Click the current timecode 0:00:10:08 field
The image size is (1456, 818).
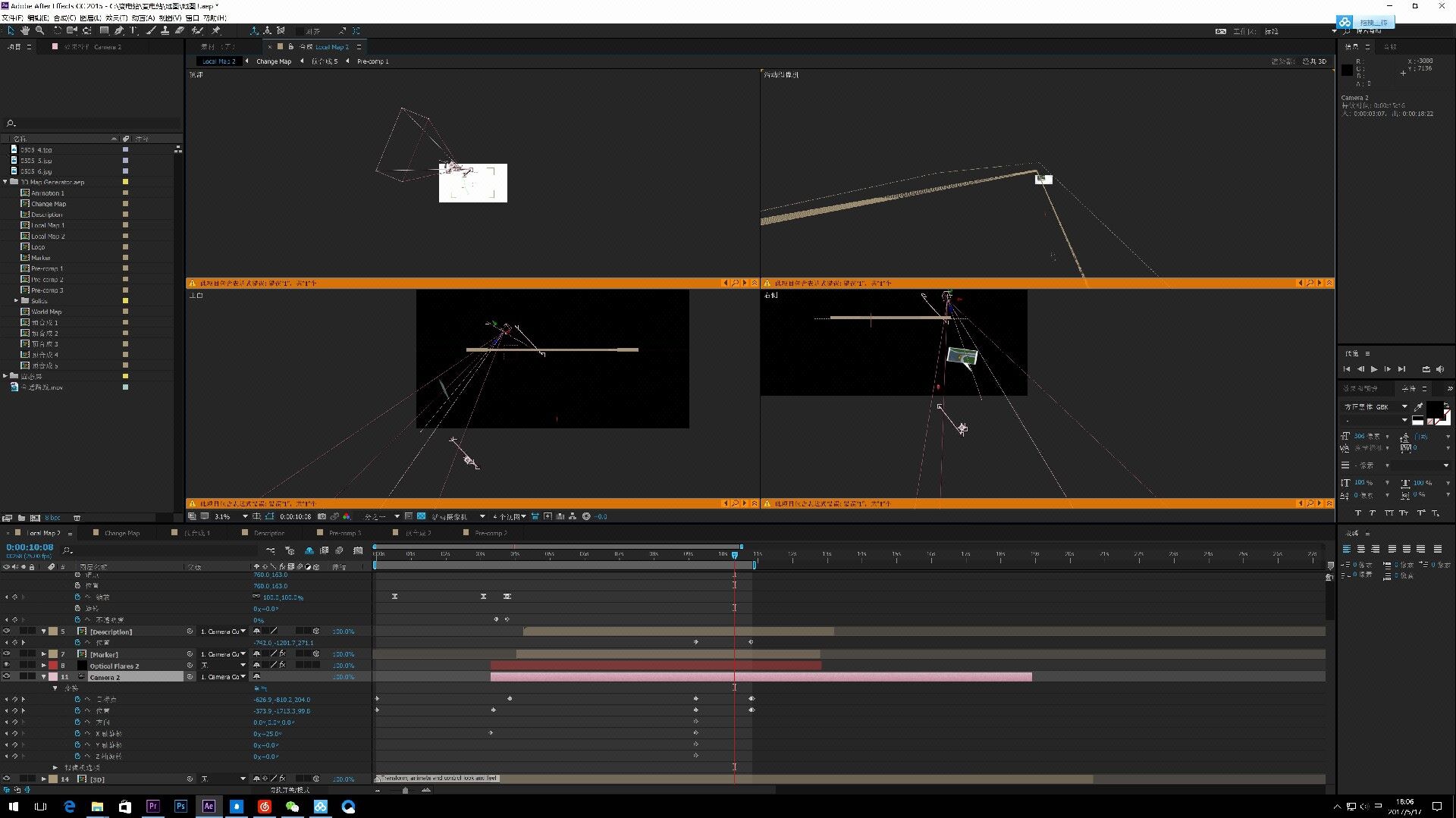30,547
